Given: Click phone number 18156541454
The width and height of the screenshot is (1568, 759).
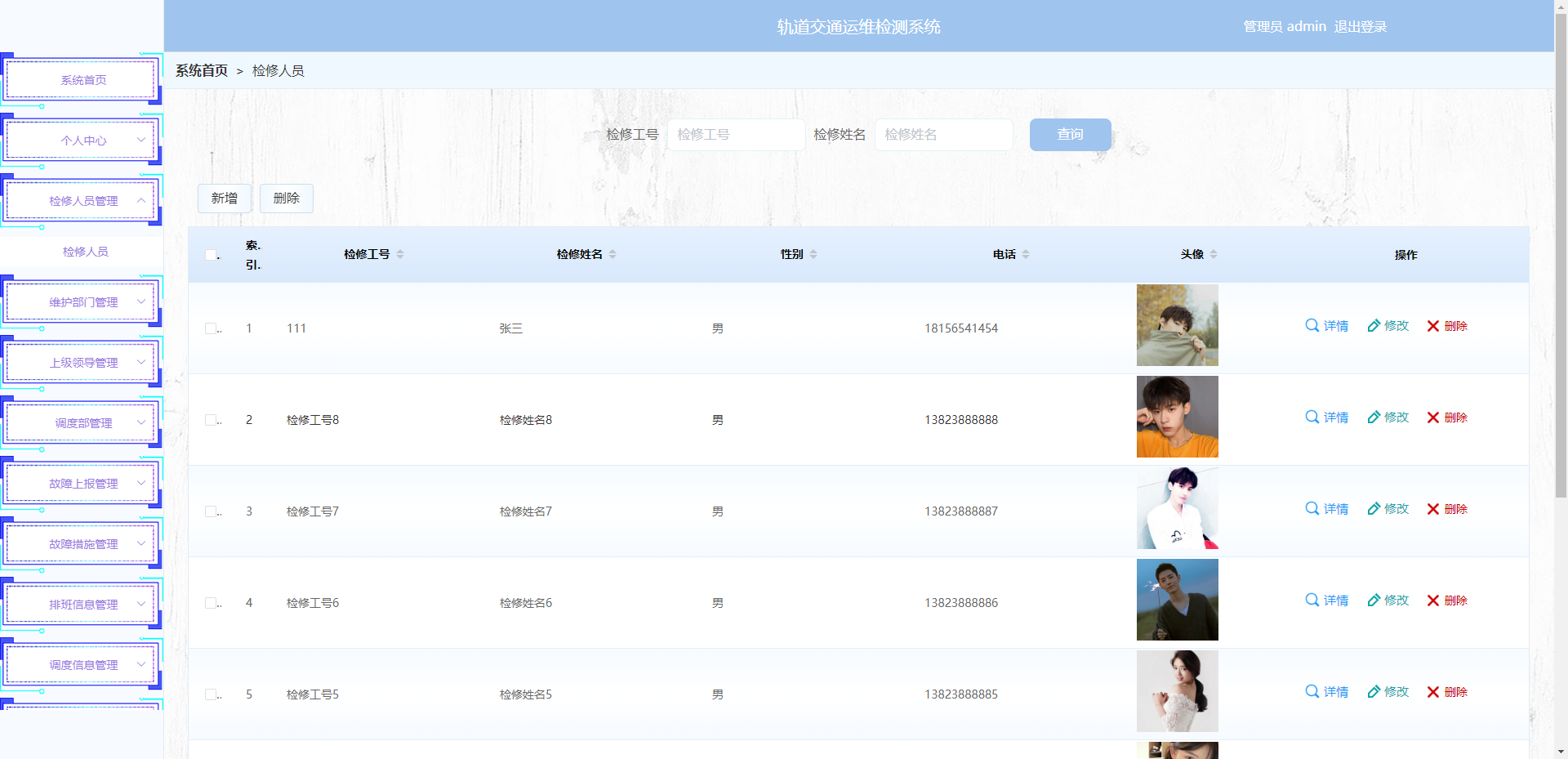Looking at the screenshot, I should tap(961, 328).
